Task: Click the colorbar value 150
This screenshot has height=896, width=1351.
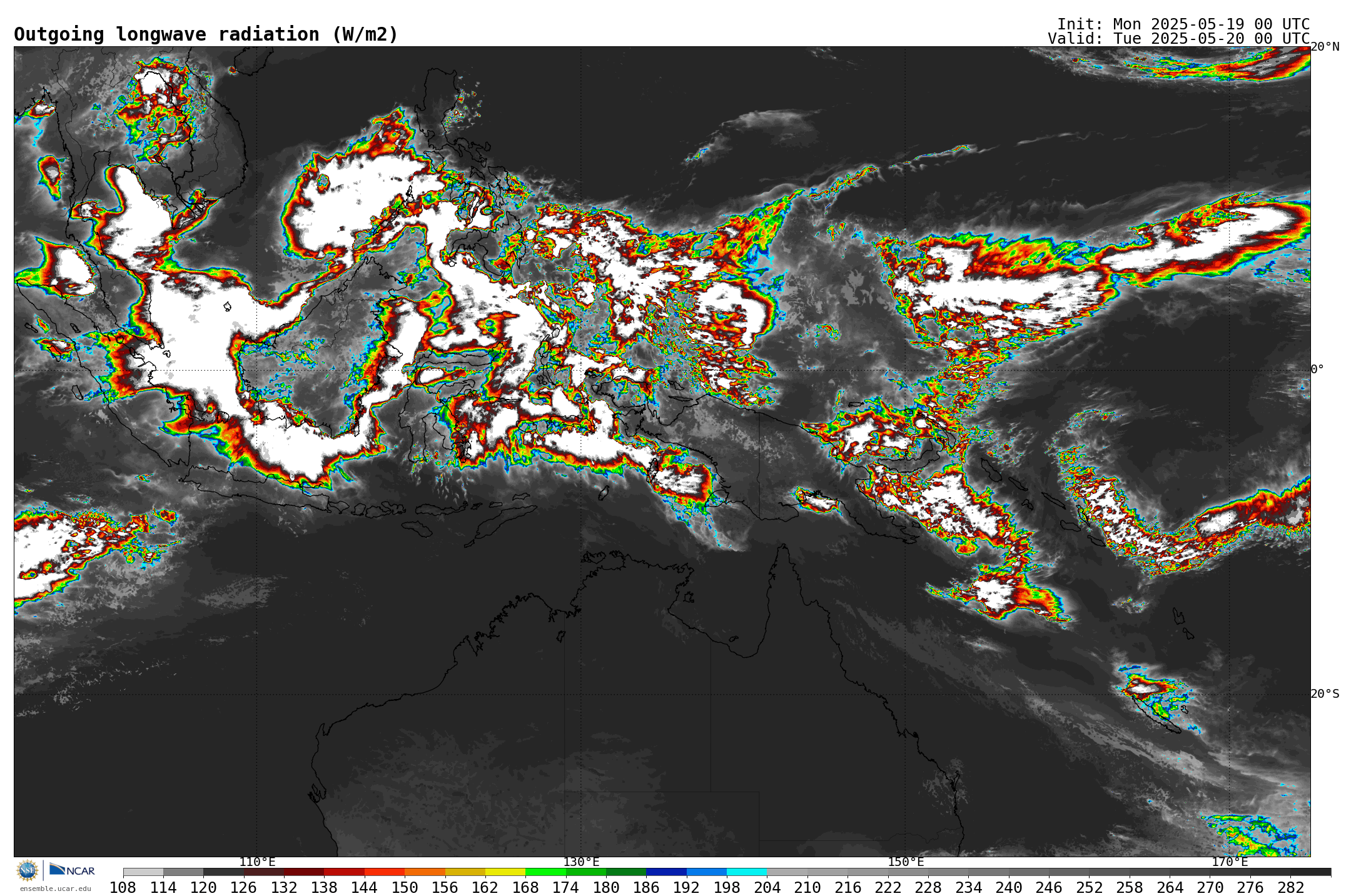Action: coord(405,887)
